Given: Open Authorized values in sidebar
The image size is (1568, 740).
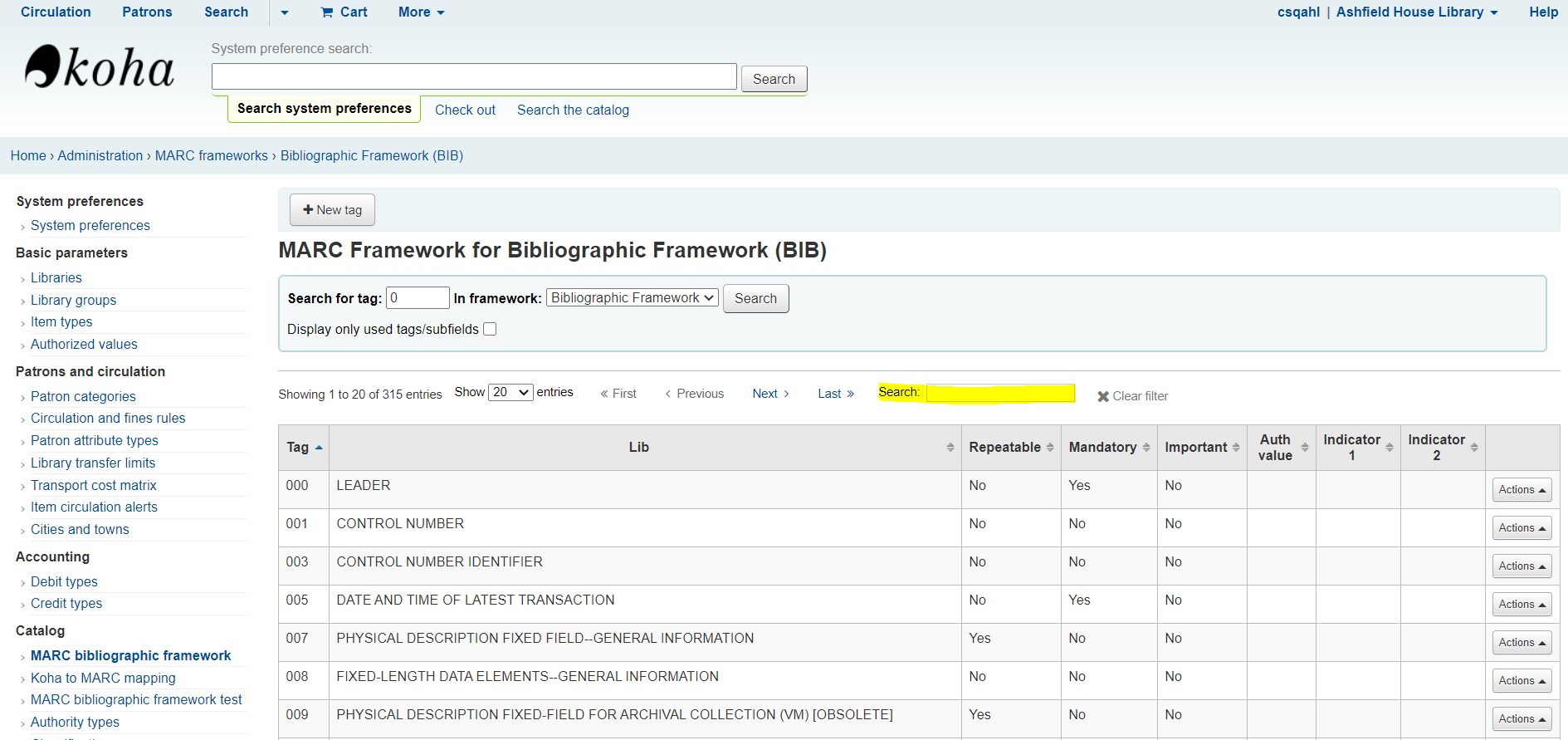Looking at the screenshot, I should 84,345.
